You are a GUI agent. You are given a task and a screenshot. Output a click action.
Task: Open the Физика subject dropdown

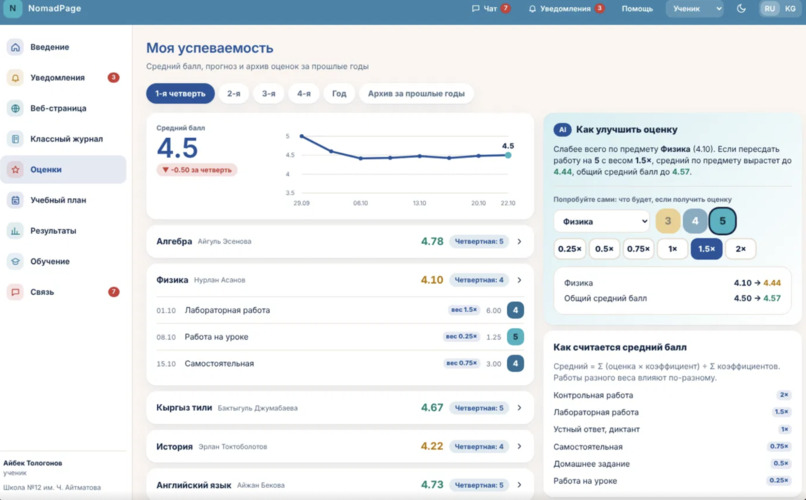(602, 221)
